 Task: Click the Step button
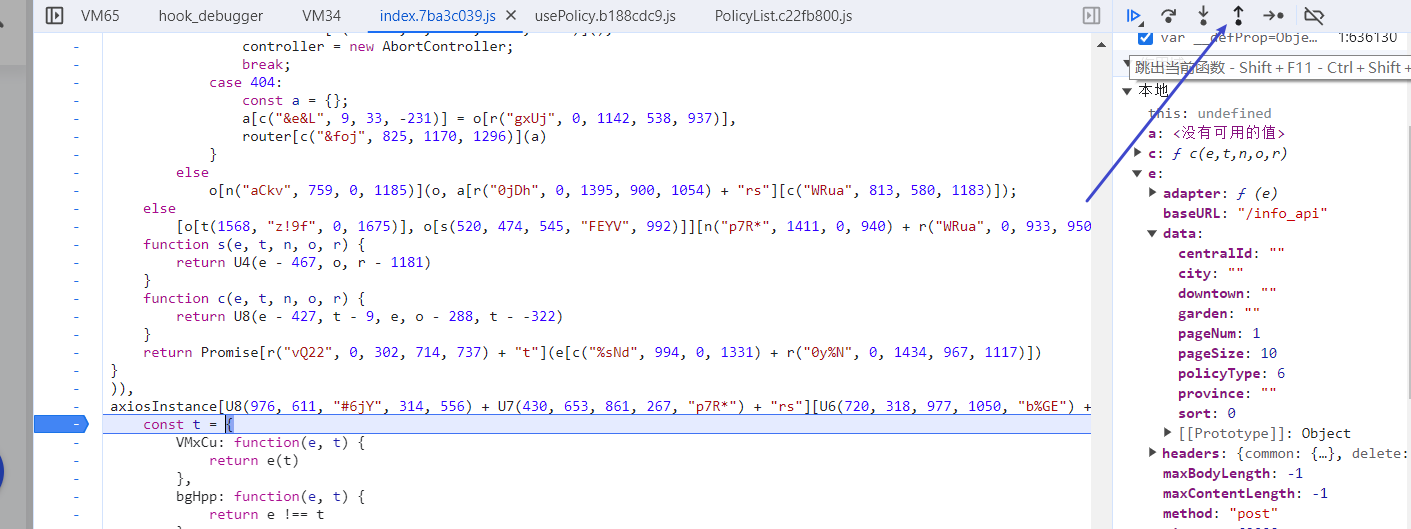1273,16
